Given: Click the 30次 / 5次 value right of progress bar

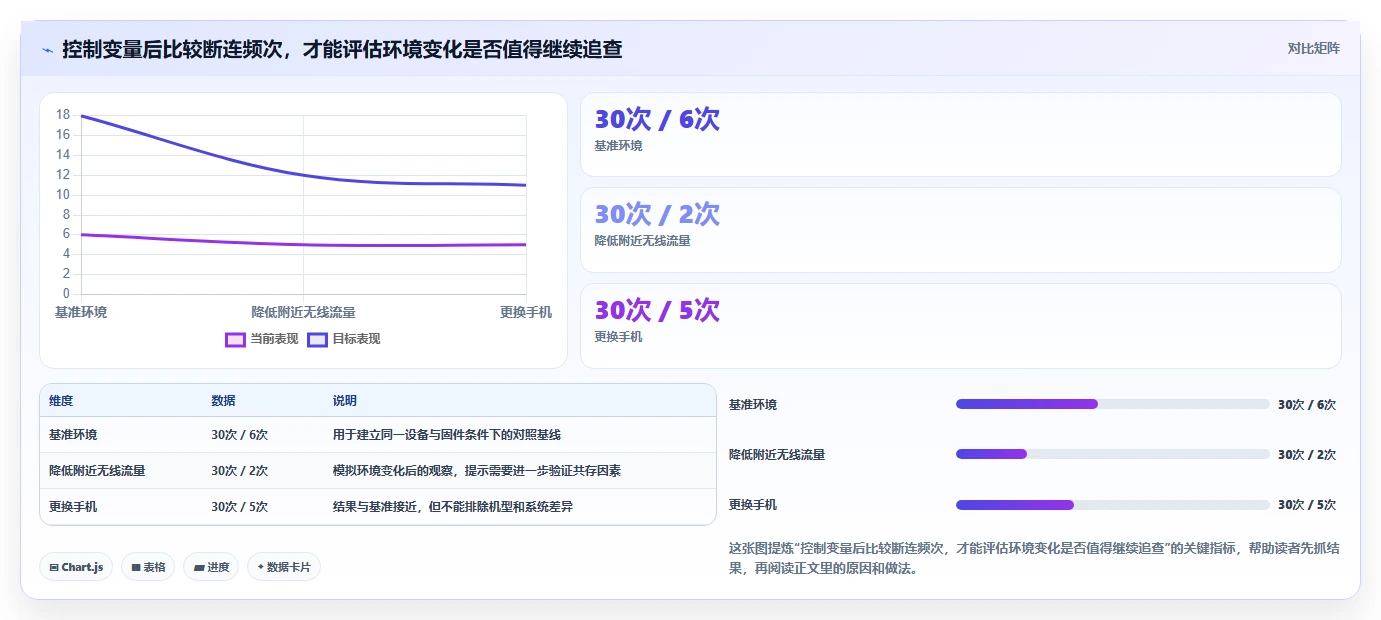Looking at the screenshot, I should (1307, 505).
